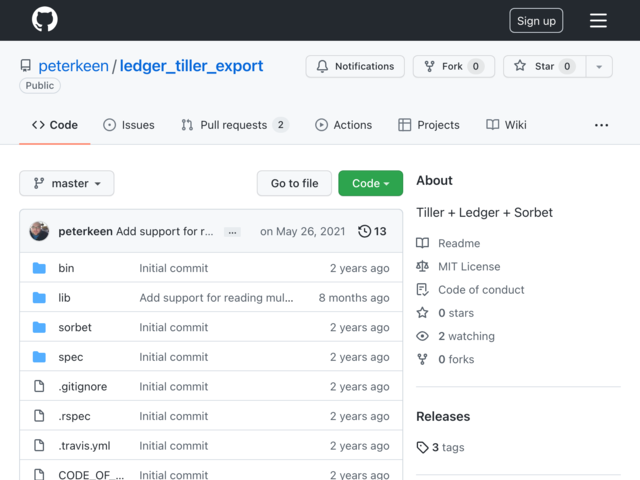Click the Readme book icon
Viewport: 640px width, 480px height.
click(x=422, y=243)
